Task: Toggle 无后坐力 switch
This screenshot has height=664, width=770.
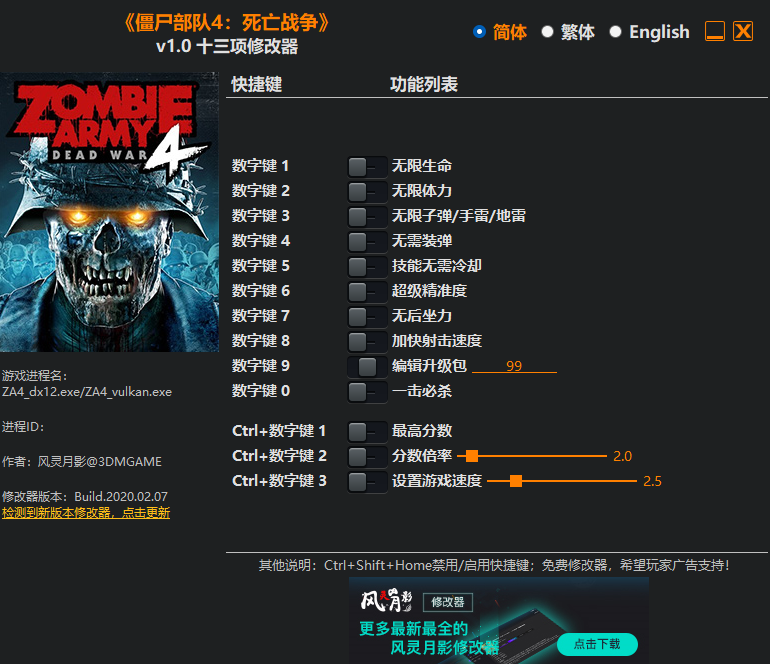Action: pyautogui.click(x=367, y=317)
